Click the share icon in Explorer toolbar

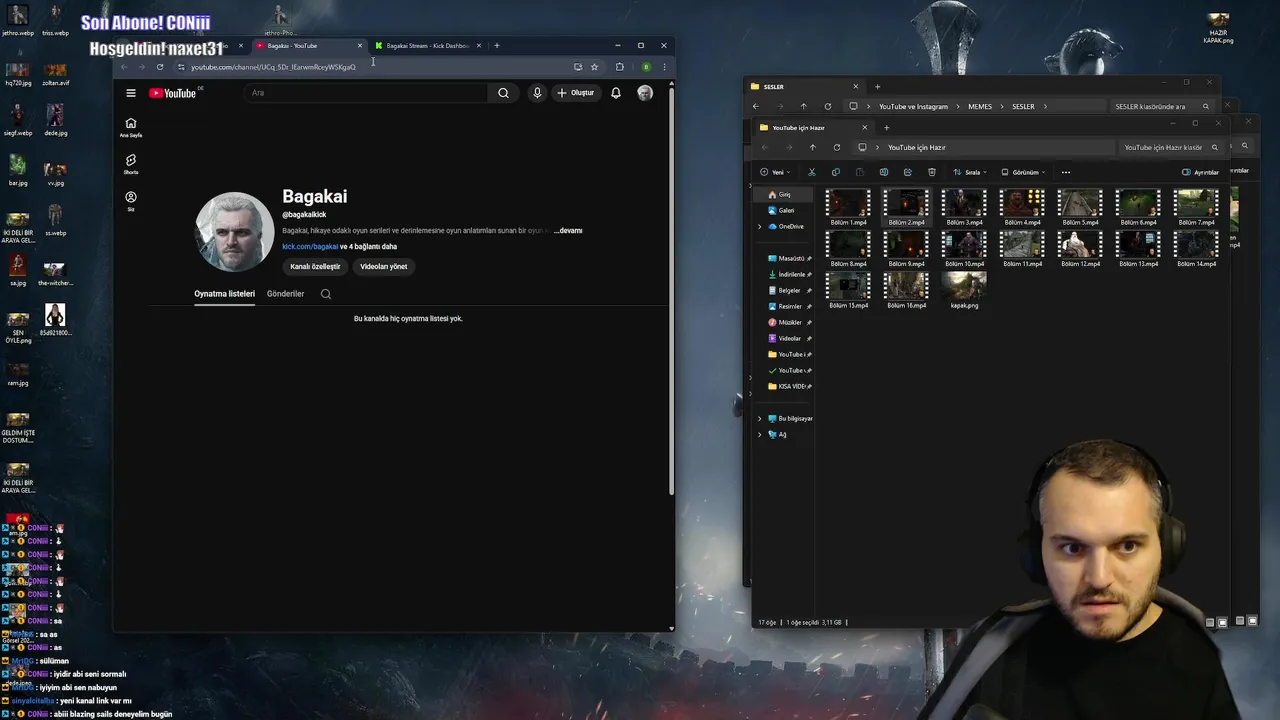point(908,172)
